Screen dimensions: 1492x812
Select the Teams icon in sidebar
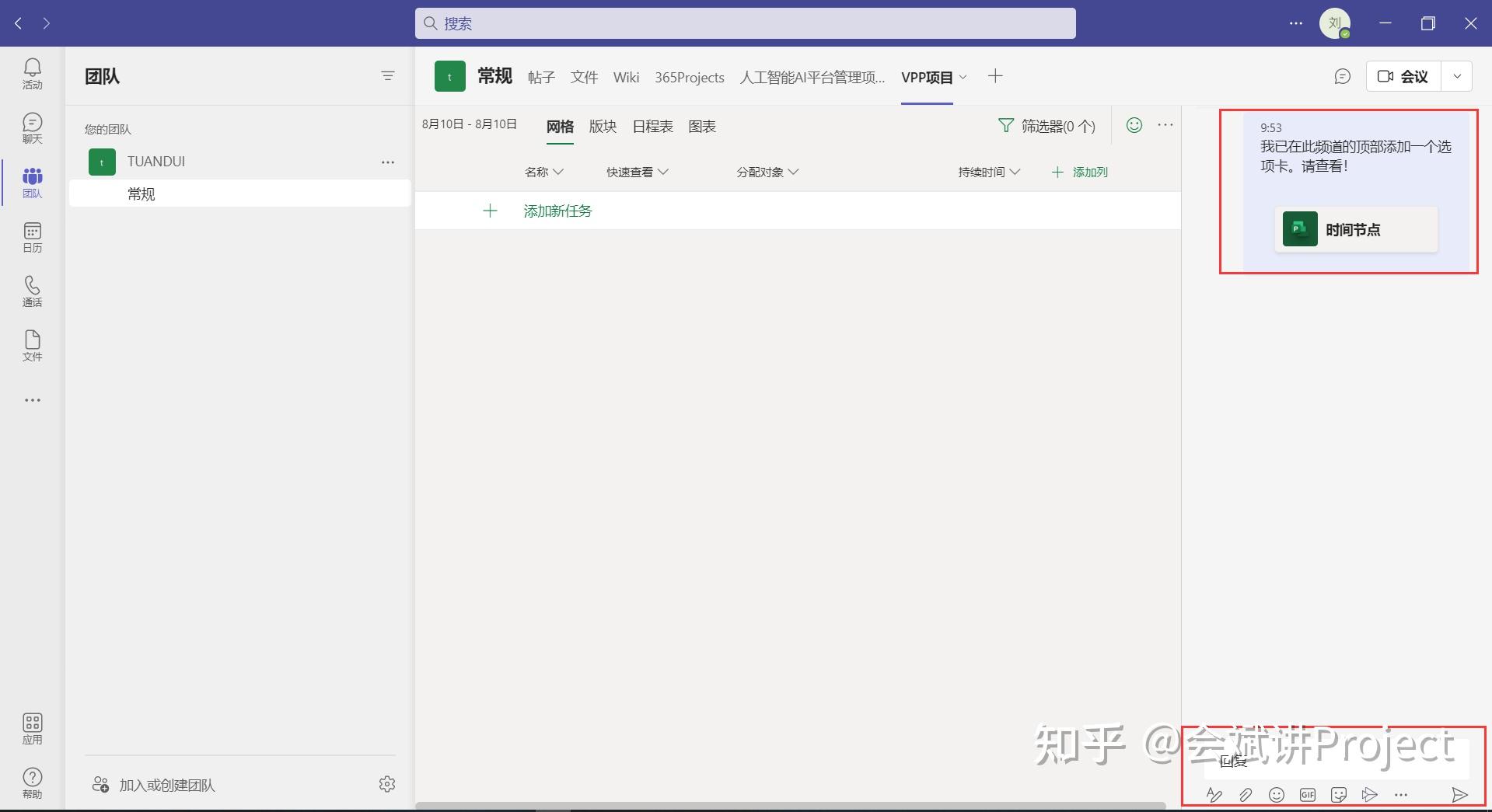pos(32,183)
